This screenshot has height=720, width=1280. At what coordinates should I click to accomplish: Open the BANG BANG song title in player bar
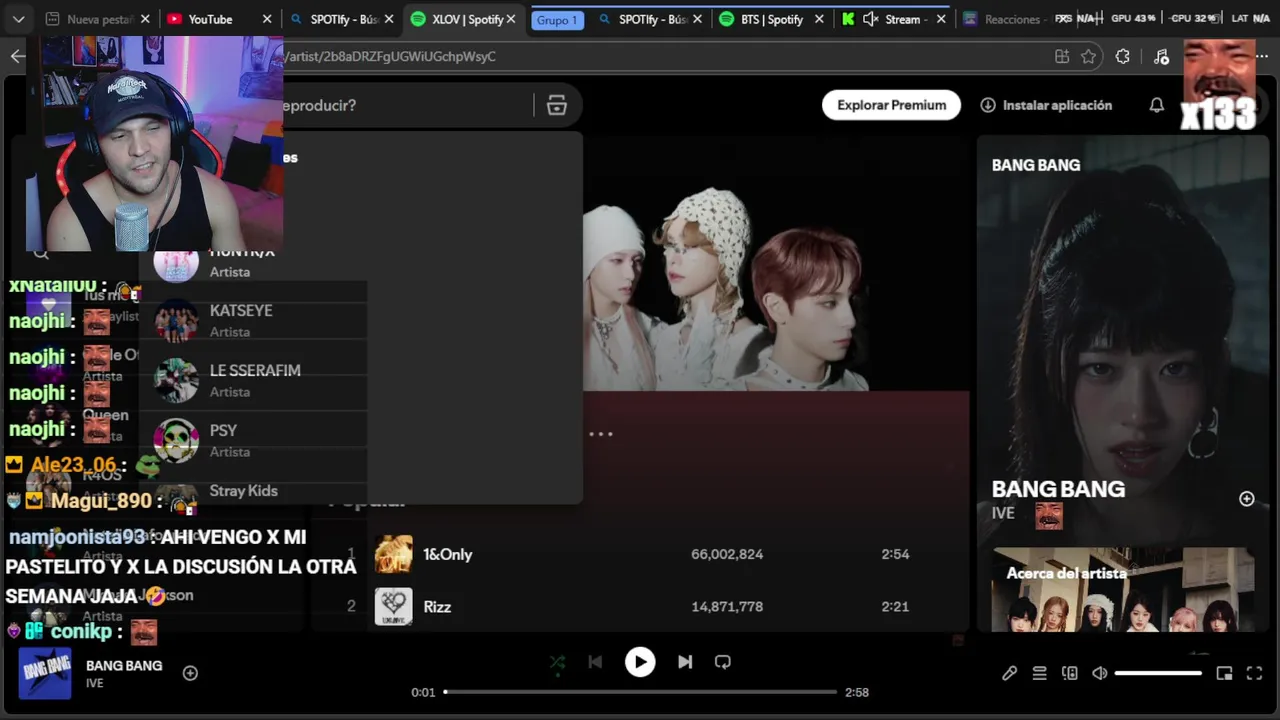[124, 665]
